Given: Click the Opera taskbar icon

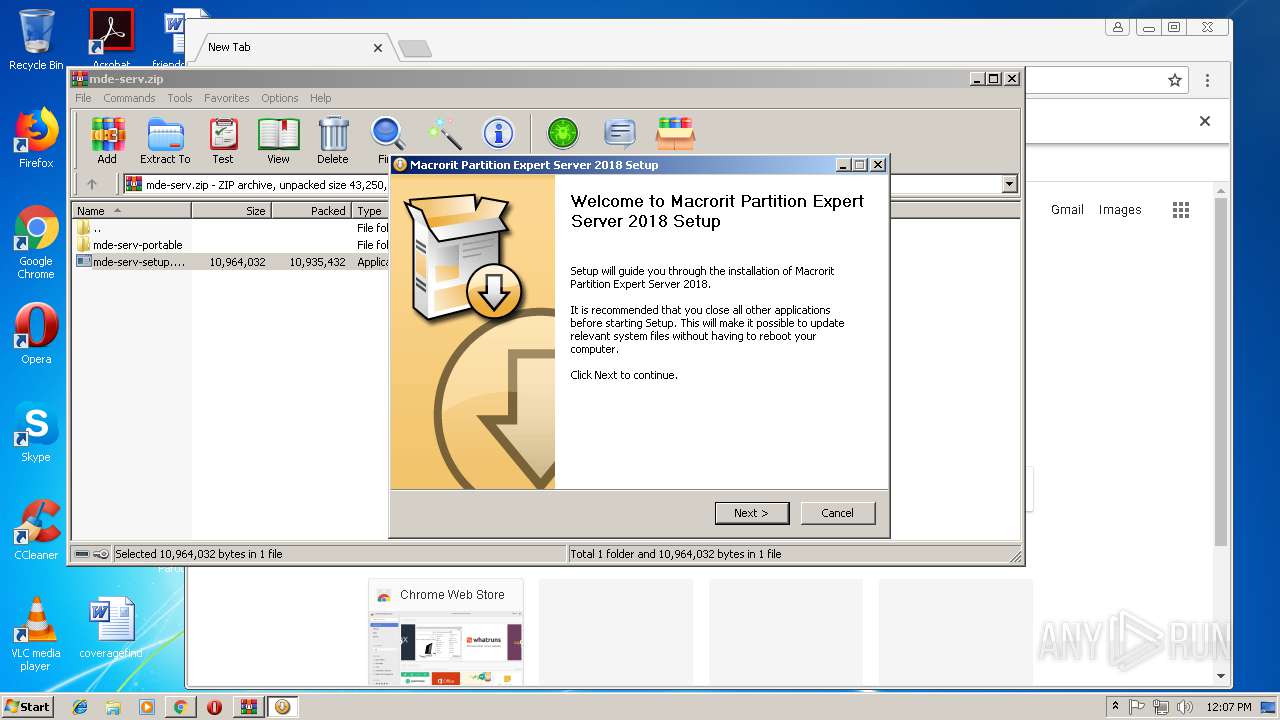Looking at the screenshot, I should tap(214, 707).
